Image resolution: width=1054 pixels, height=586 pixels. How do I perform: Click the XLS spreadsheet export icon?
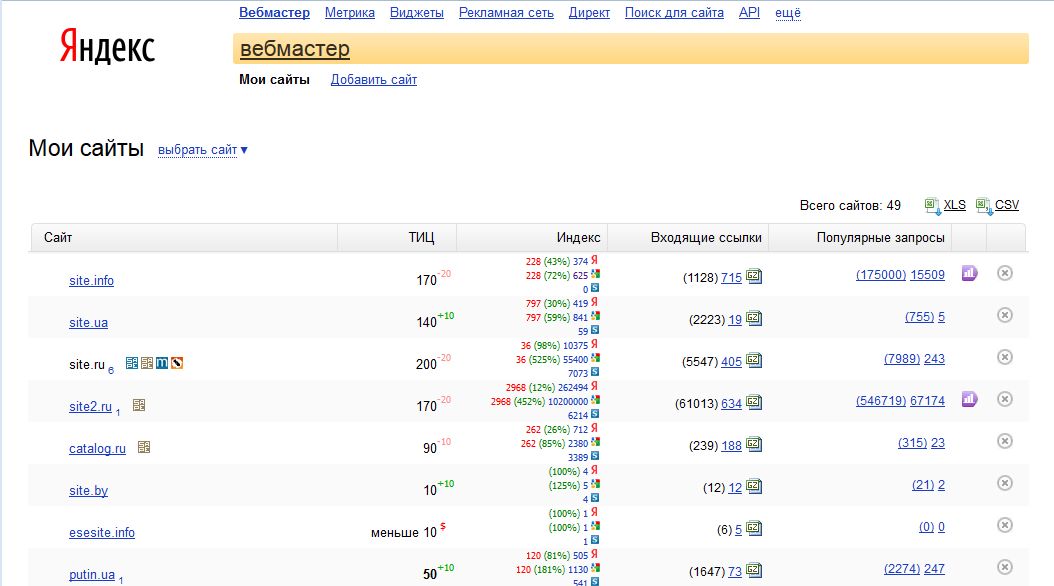point(932,206)
